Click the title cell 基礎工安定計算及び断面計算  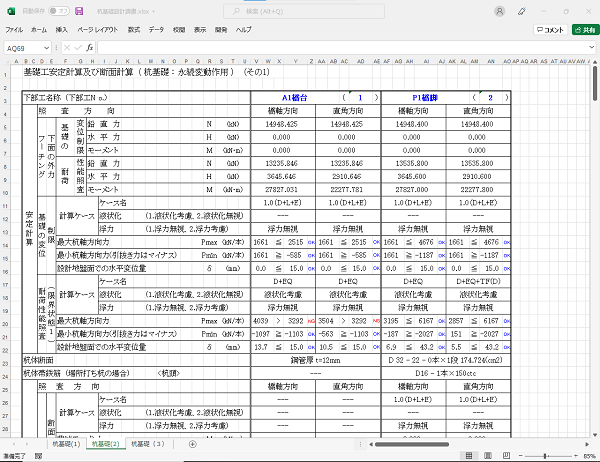[147, 72]
